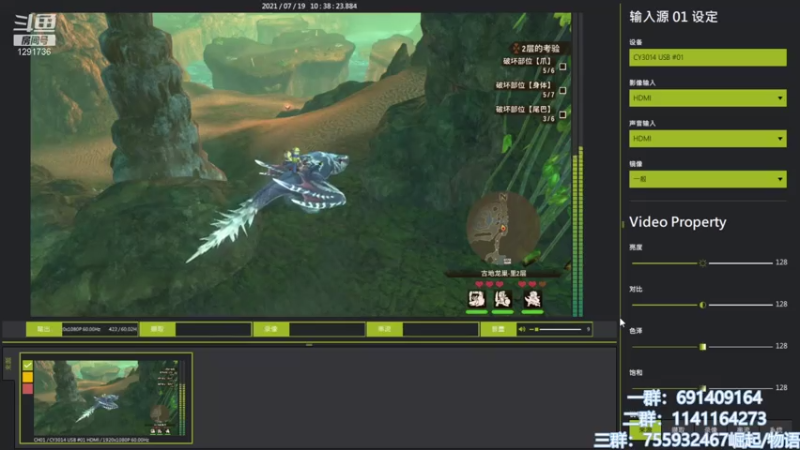This screenshot has height=450, width=800.
Task: Open the 声音输入 HDMI audio input dropdown
Action: pos(708,139)
